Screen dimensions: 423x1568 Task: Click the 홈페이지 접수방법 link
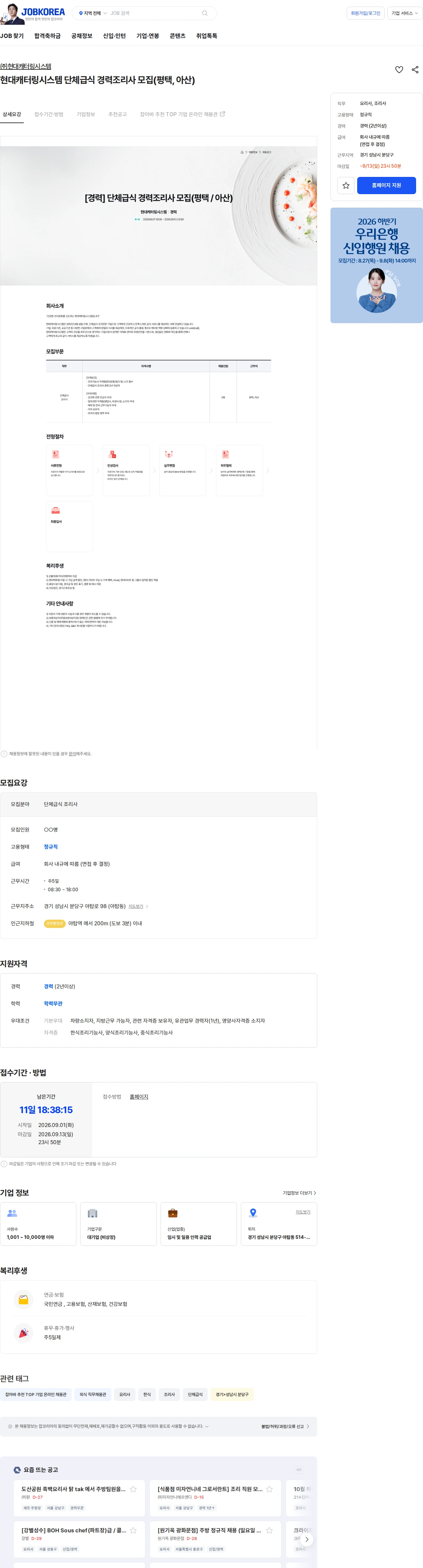point(139,1097)
